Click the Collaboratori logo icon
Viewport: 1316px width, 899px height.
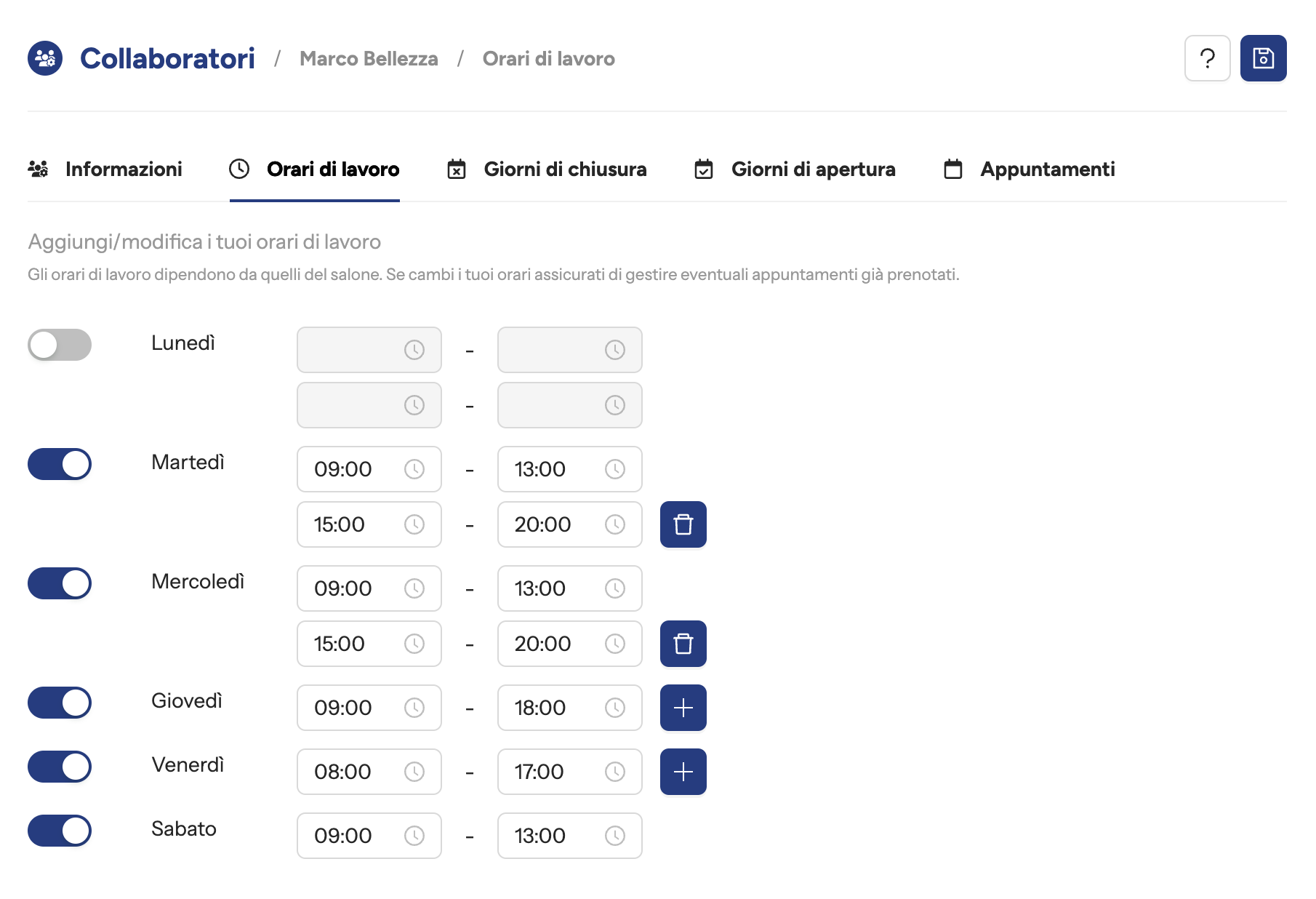pos(45,58)
